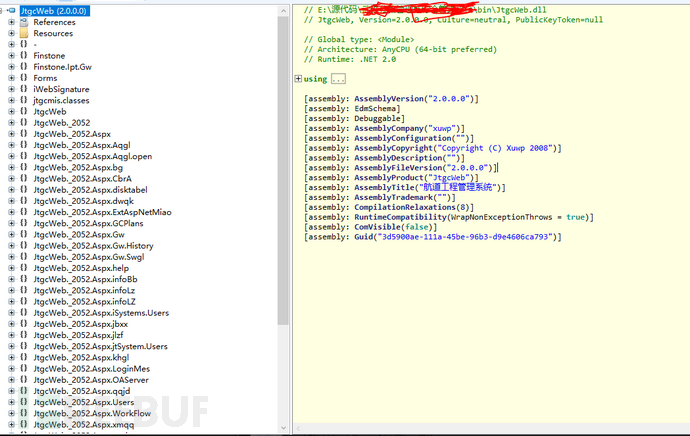The width and height of the screenshot is (690, 436).
Task: Open the AssemblyCopyright attribute link
Action: pos(393,148)
